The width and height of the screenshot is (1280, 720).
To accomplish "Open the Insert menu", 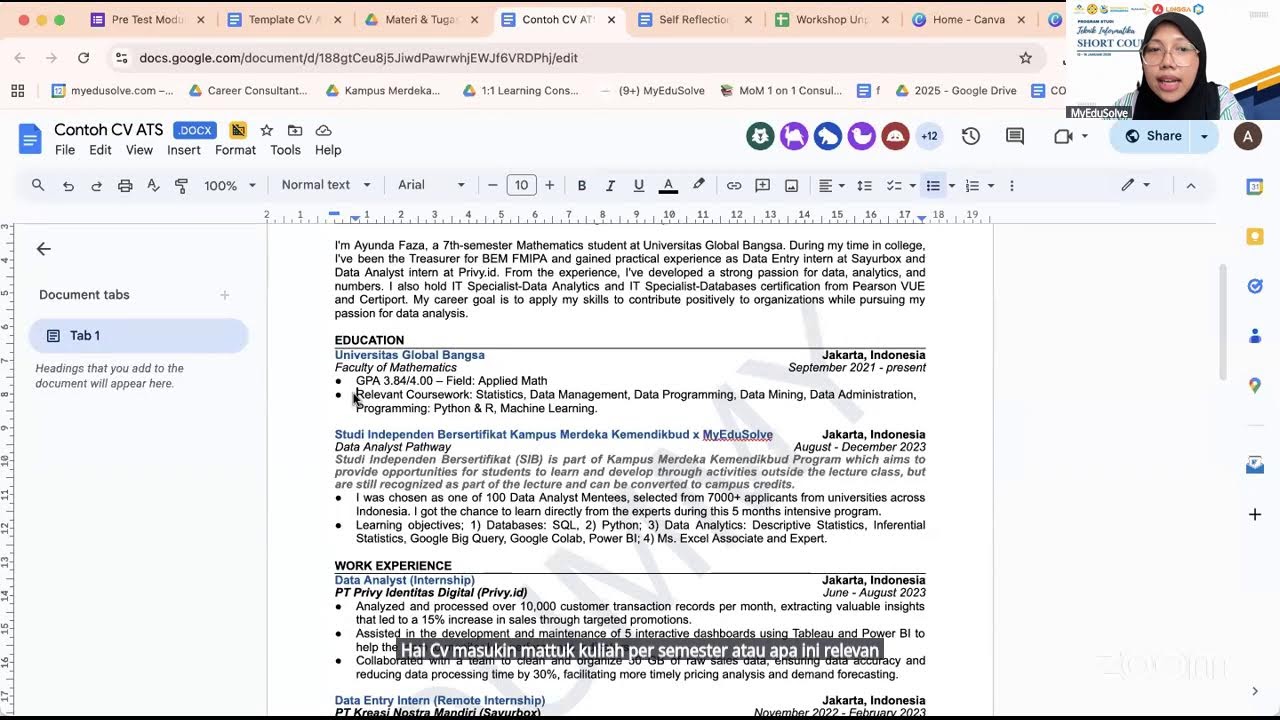I will click(x=184, y=150).
